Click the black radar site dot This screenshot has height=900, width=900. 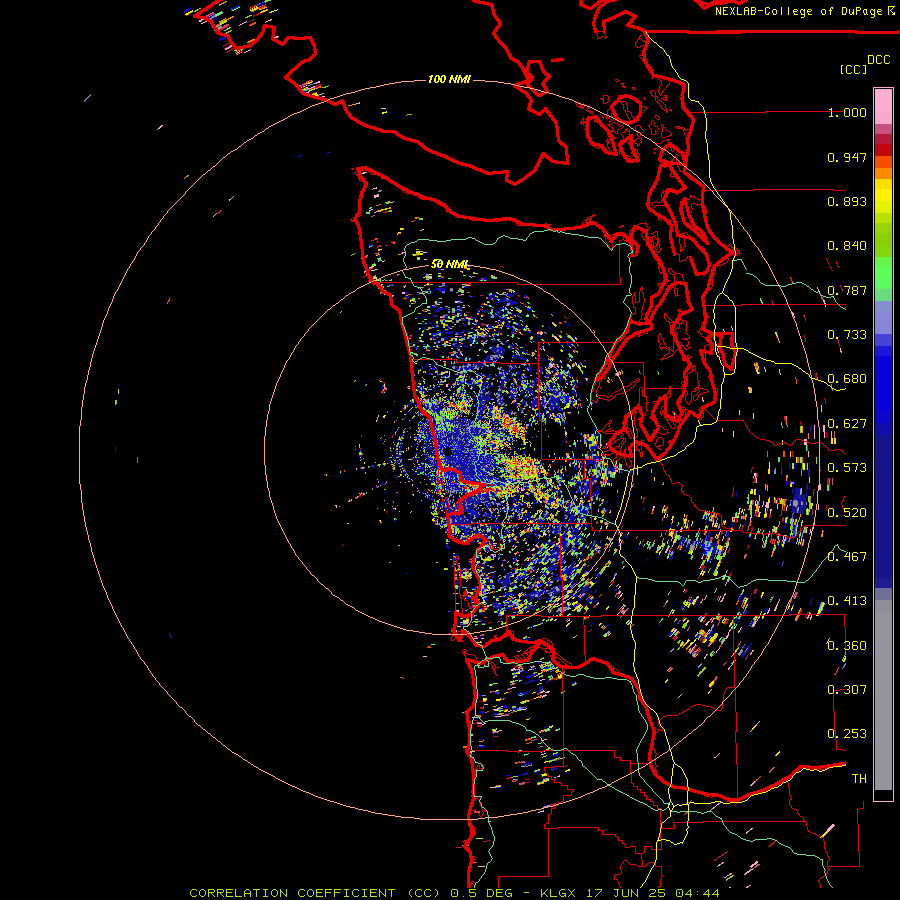(448, 452)
